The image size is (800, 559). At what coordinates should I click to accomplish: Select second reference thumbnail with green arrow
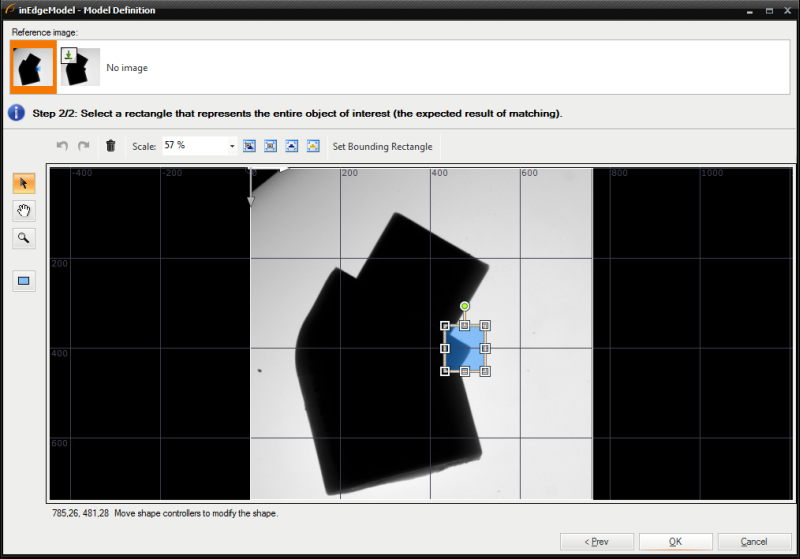pyautogui.click(x=80, y=67)
